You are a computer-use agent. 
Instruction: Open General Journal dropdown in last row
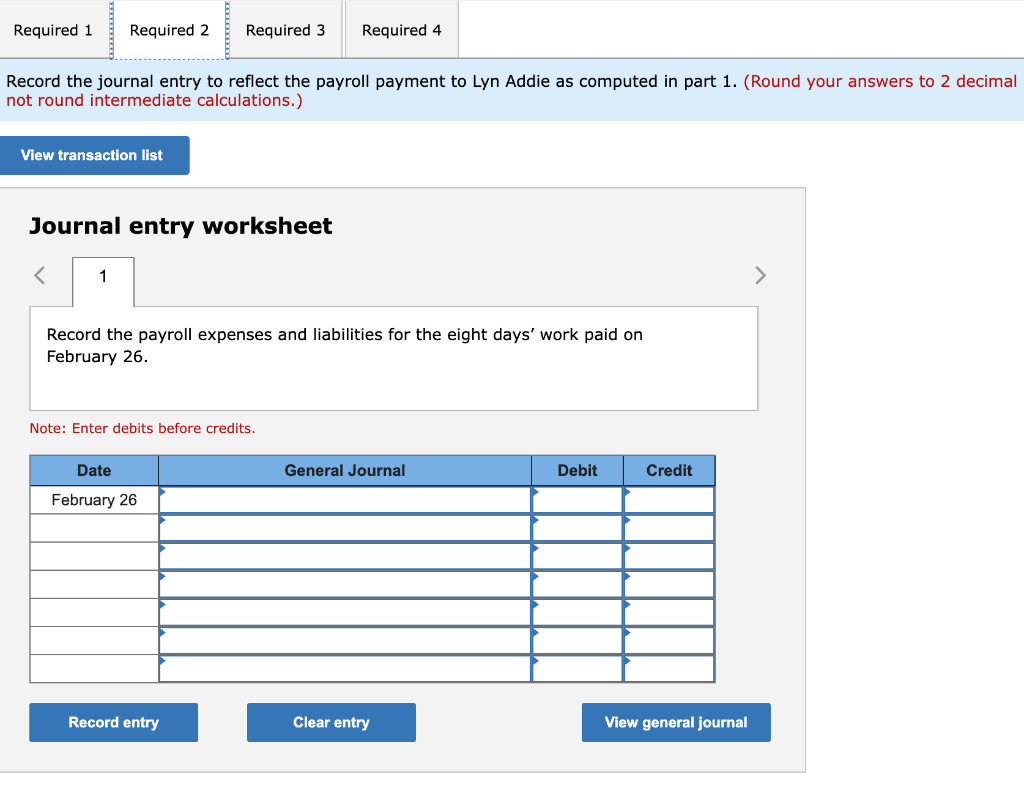click(x=345, y=668)
